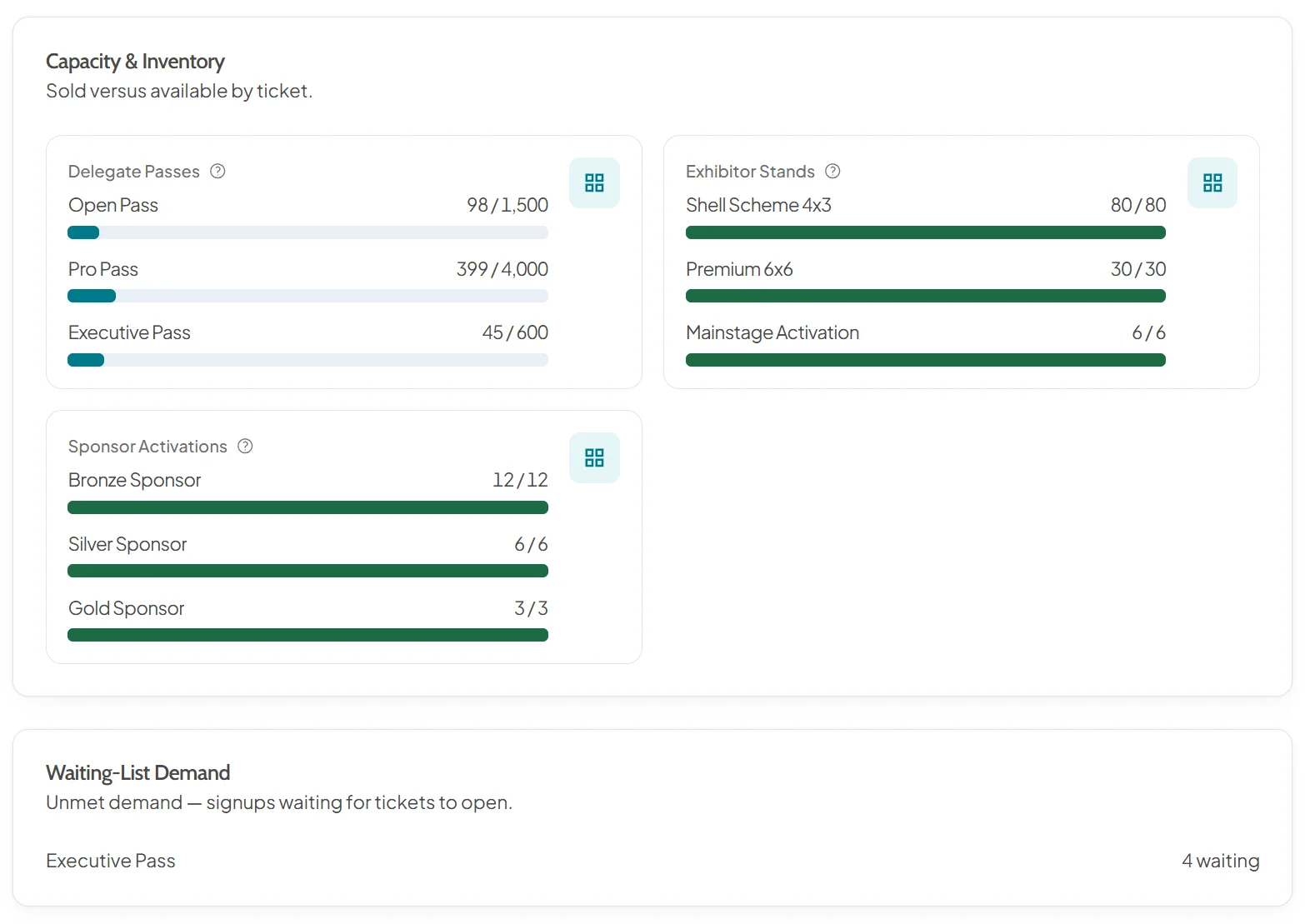The height and width of the screenshot is (924, 1305).
Task: Select the 'Bronze Sponsor' label
Action: click(x=134, y=480)
